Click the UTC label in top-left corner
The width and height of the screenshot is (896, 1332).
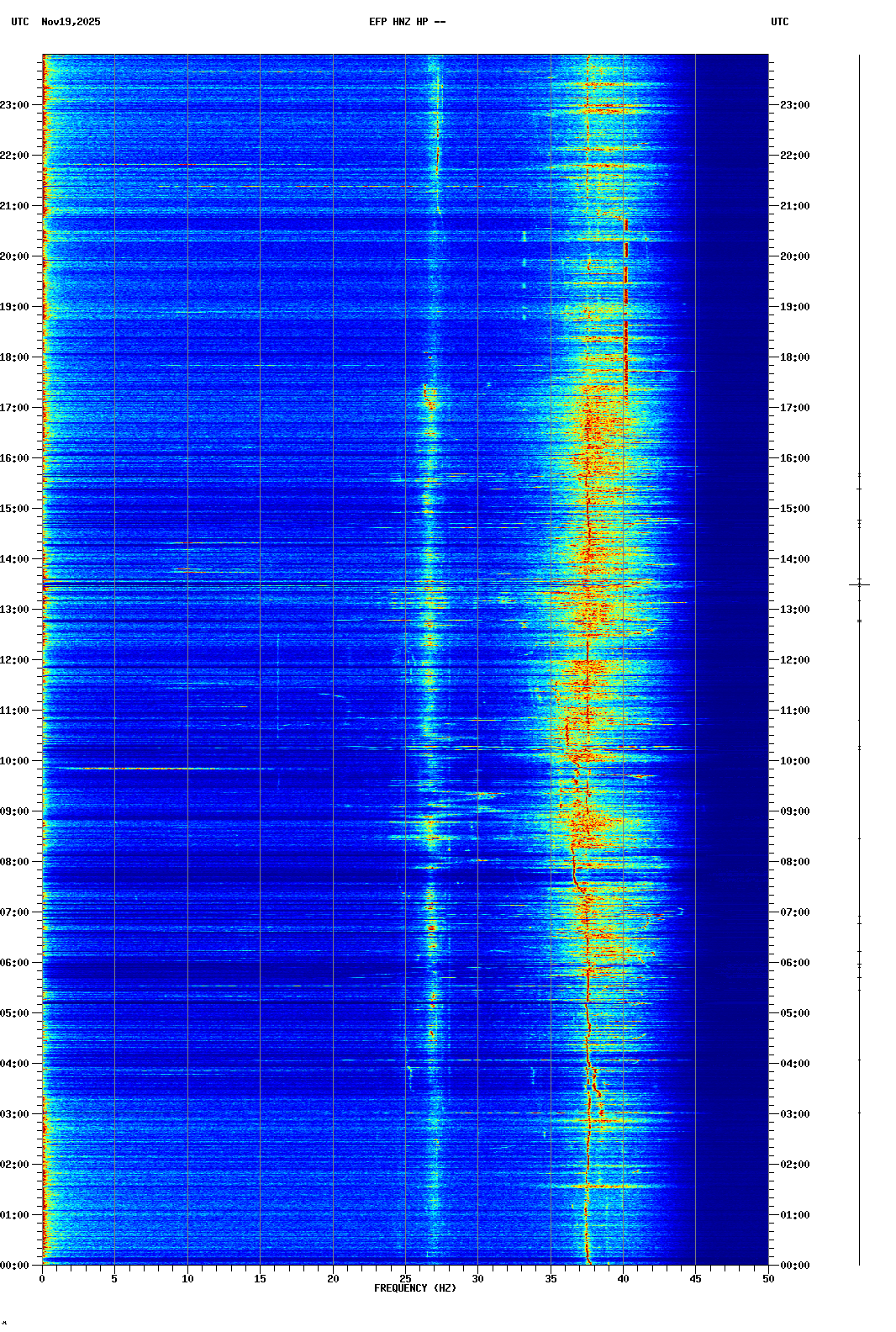pos(20,22)
